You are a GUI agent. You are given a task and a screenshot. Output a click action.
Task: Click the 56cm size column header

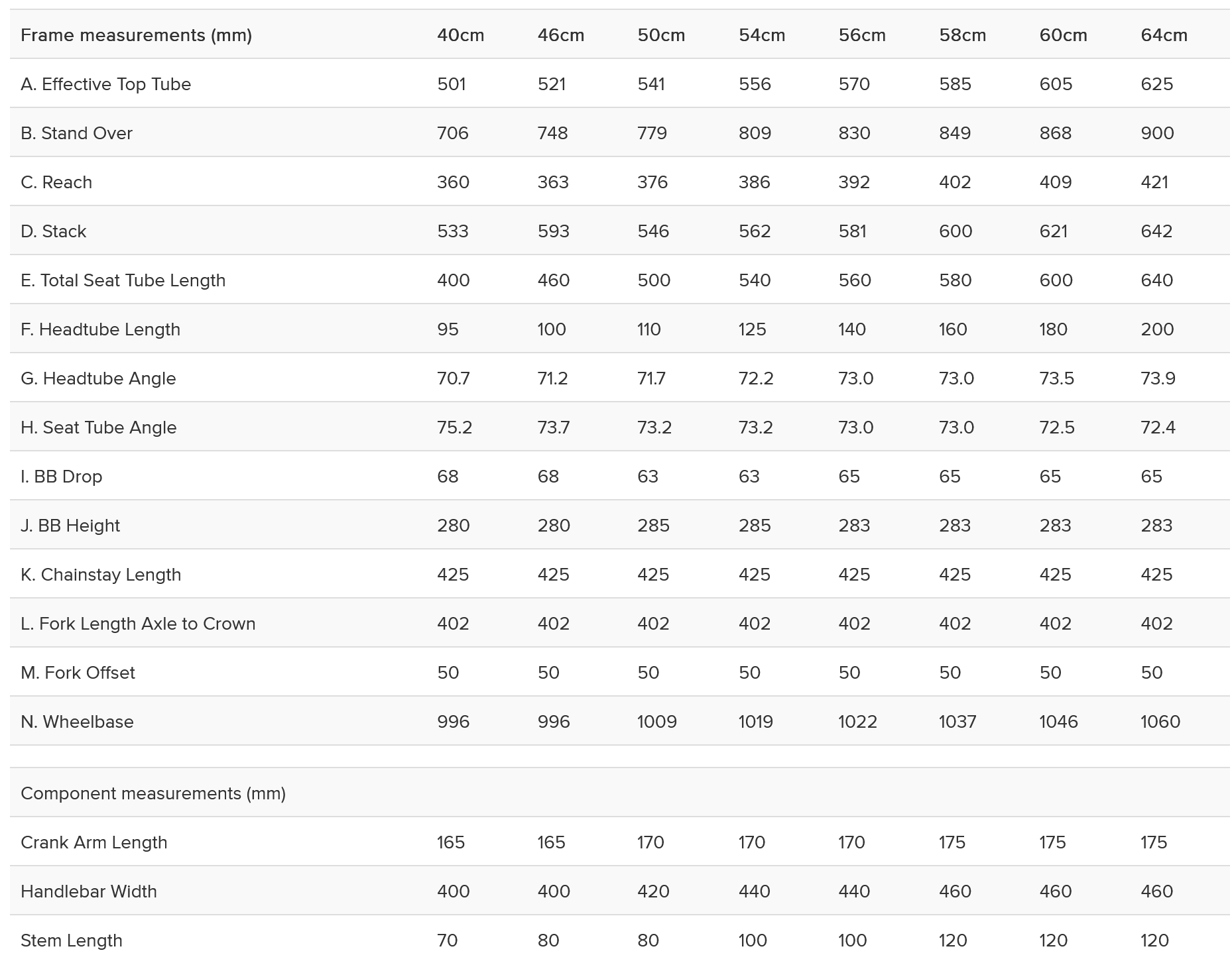861,35
